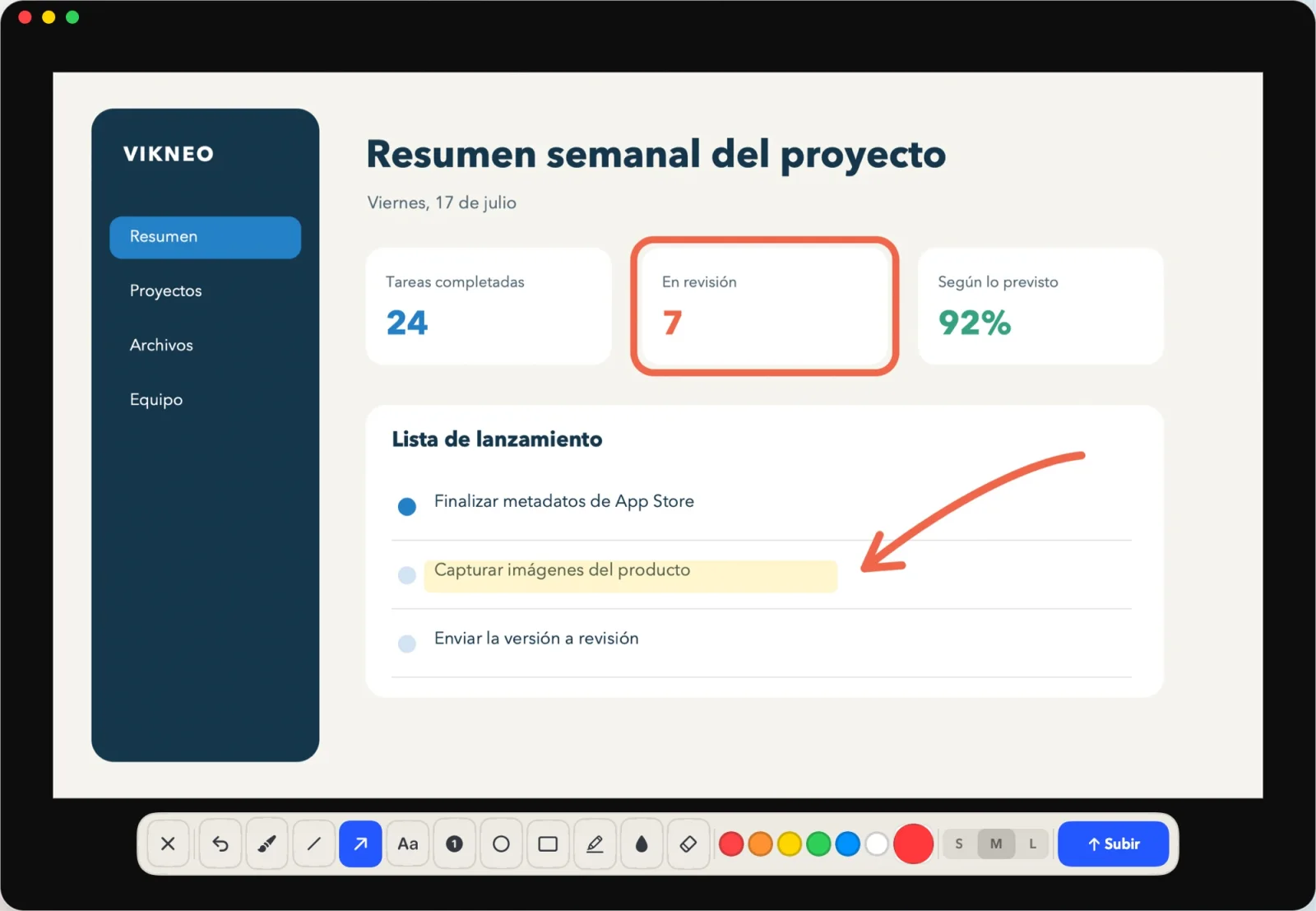Image resolution: width=1316 pixels, height=911 pixels.
Task: Select the brush drawing tool
Action: coord(267,844)
